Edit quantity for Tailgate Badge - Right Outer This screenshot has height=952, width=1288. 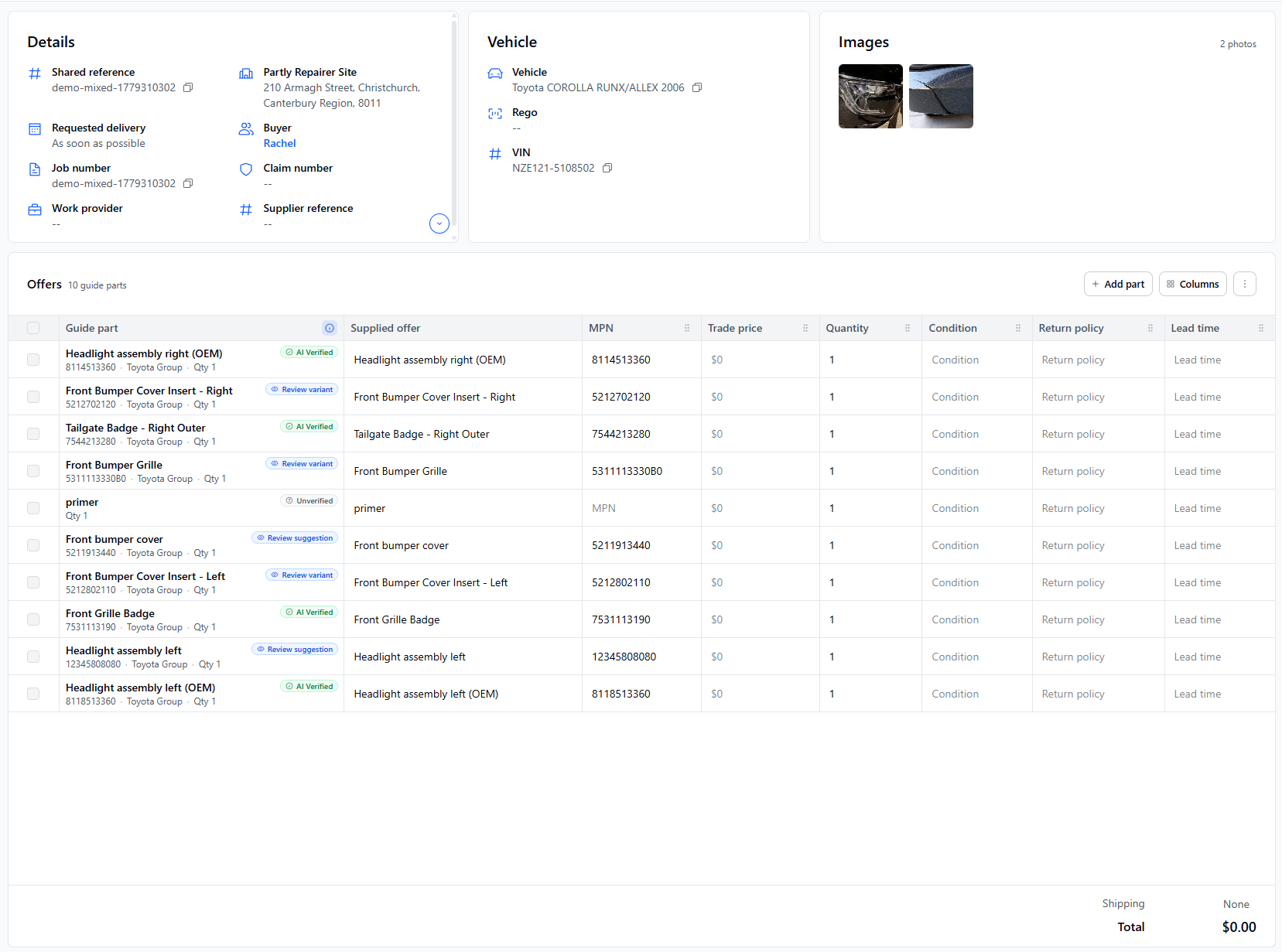(x=870, y=434)
